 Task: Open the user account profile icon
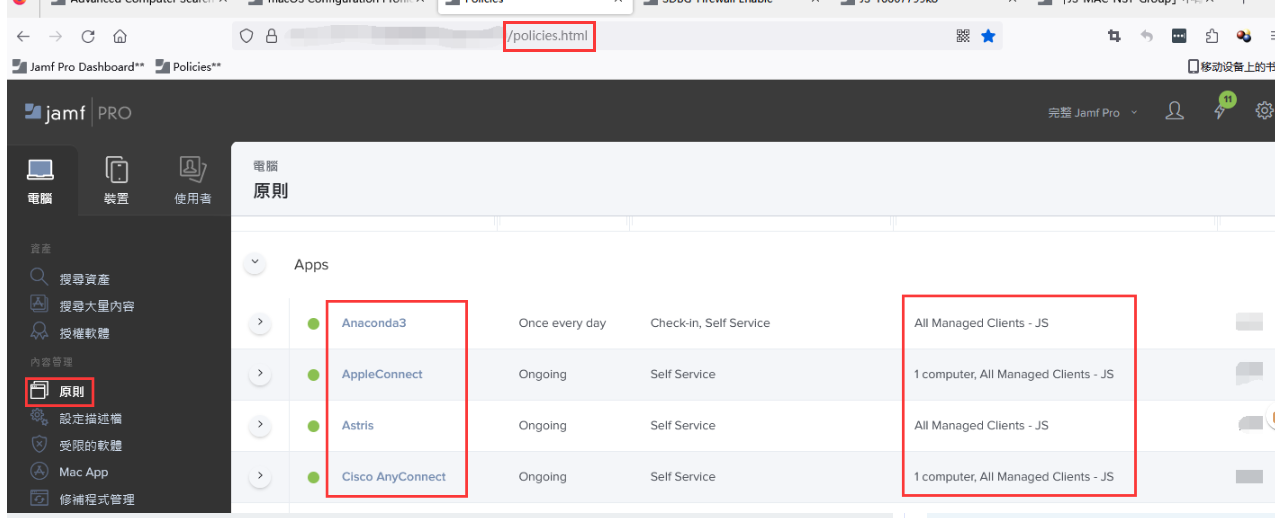[1175, 112]
